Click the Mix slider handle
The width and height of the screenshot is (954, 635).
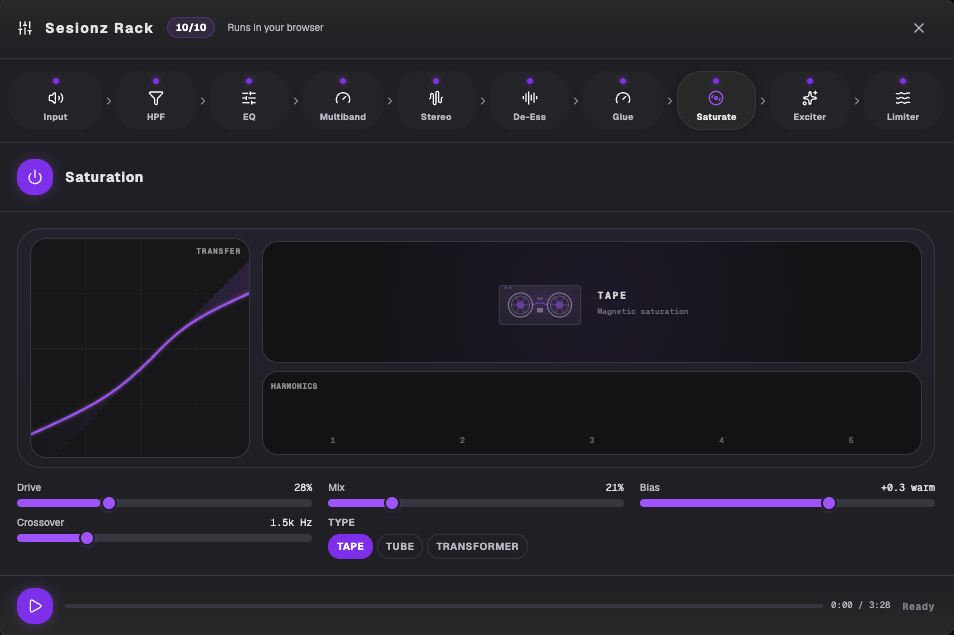coord(392,503)
